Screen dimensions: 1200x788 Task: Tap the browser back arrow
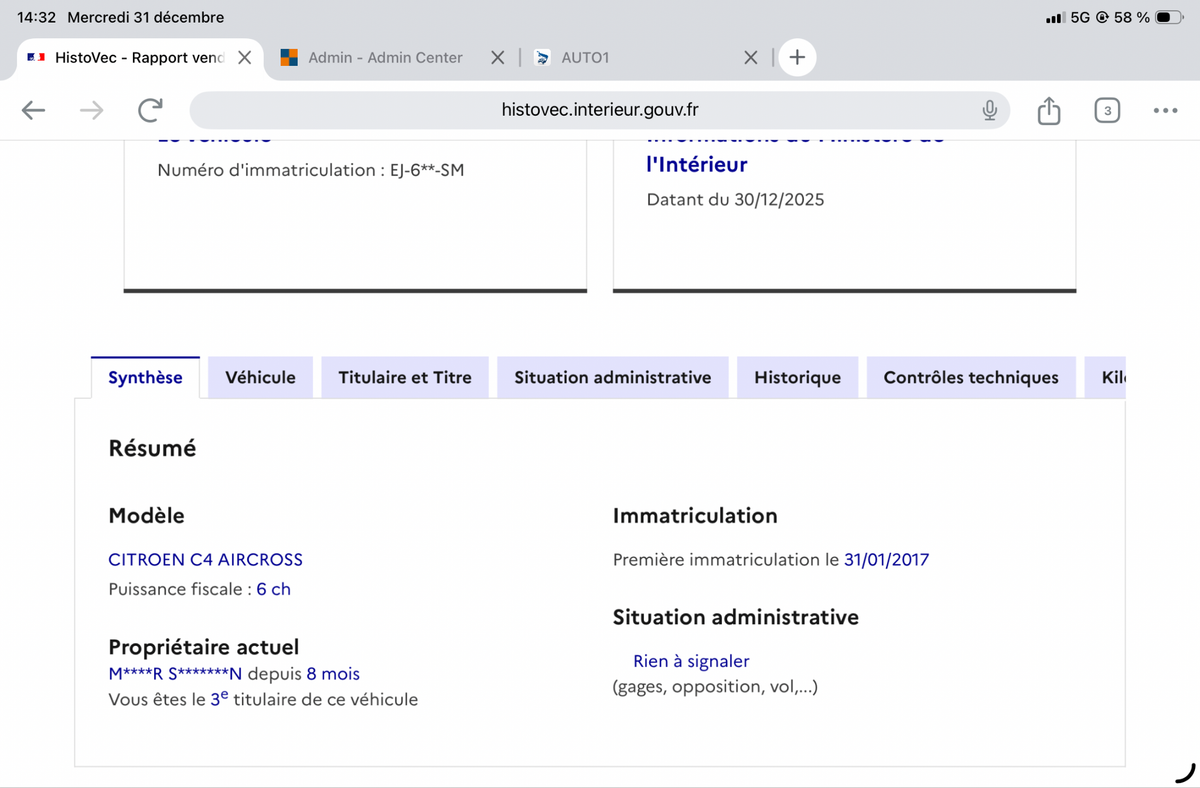click(x=33, y=110)
